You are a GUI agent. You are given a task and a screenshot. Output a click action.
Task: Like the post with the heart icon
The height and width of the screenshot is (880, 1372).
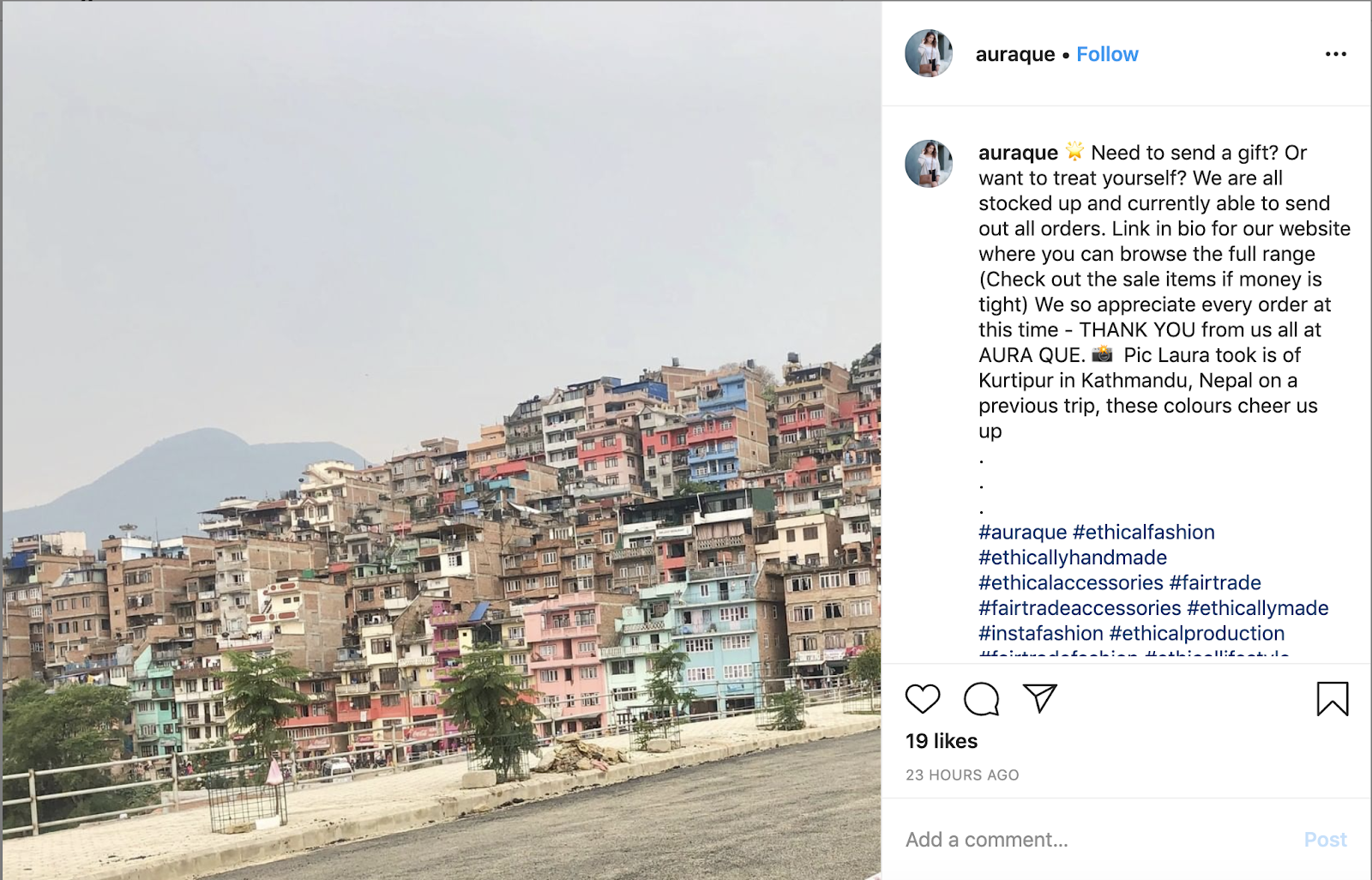tap(923, 699)
